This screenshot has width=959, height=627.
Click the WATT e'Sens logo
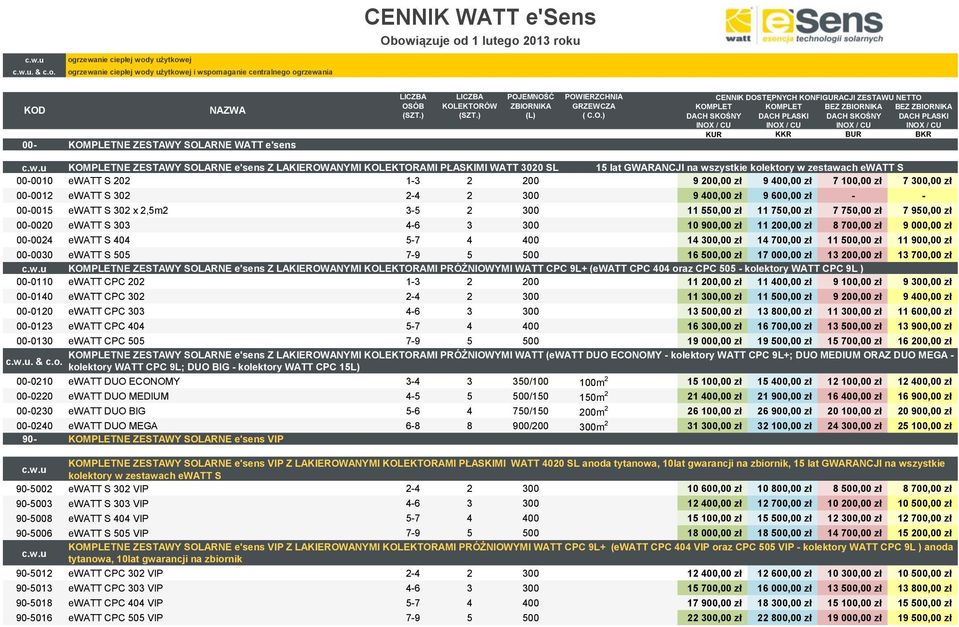point(804,26)
